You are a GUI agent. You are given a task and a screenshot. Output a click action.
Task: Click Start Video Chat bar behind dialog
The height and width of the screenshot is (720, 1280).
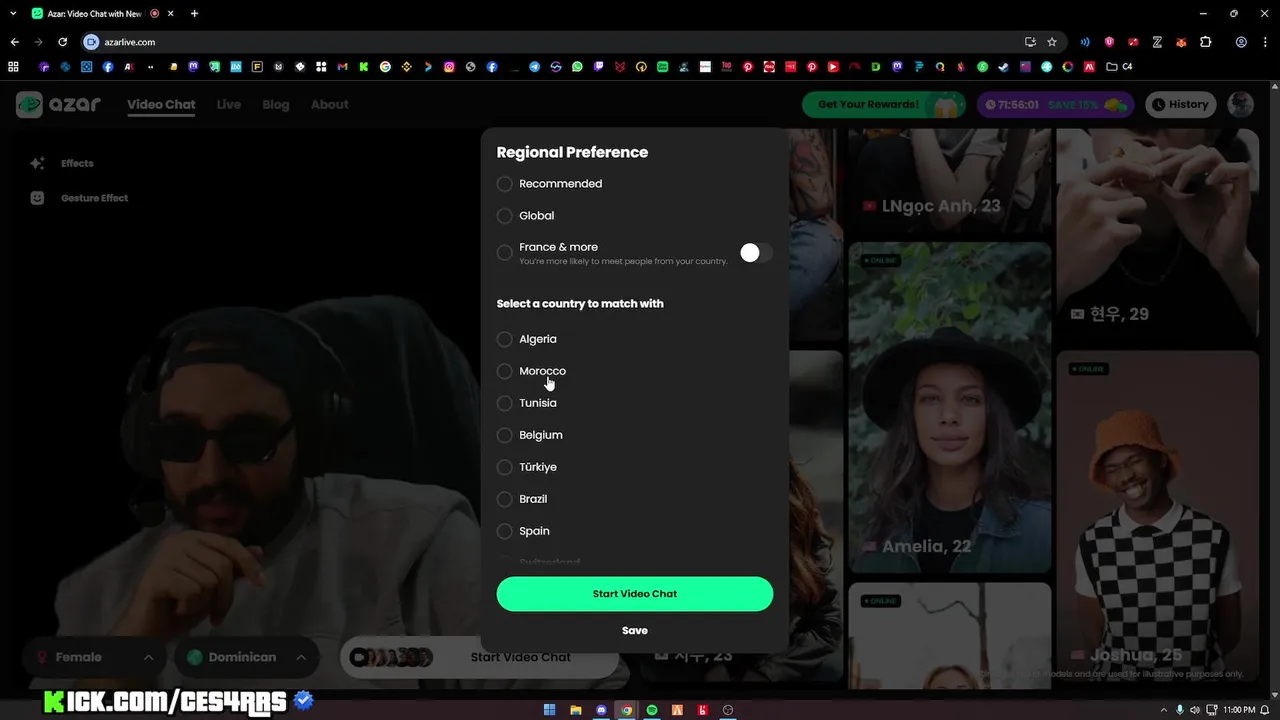(480, 657)
